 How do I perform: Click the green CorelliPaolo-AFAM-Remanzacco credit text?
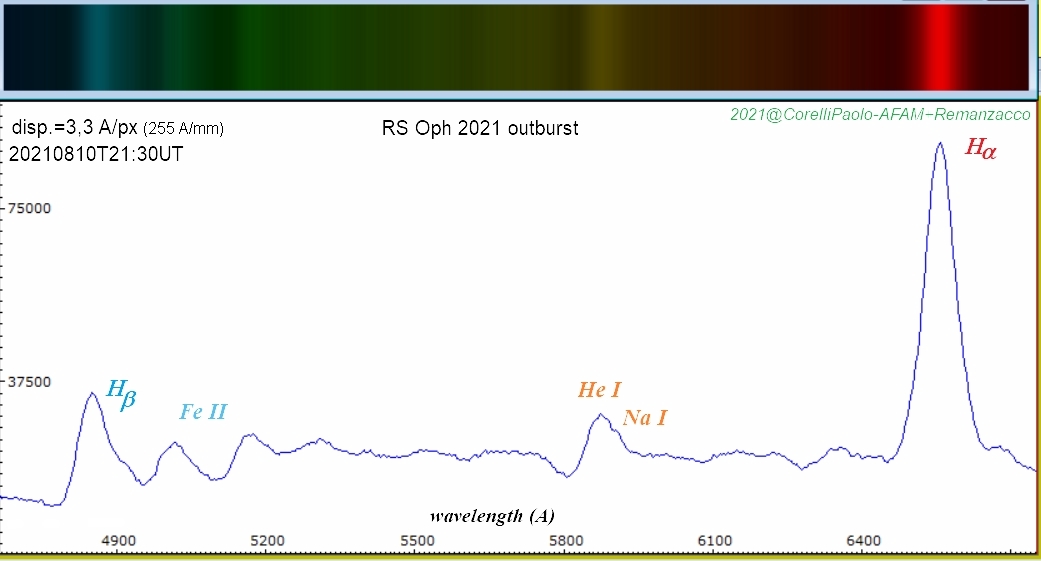pyautogui.click(x=880, y=115)
